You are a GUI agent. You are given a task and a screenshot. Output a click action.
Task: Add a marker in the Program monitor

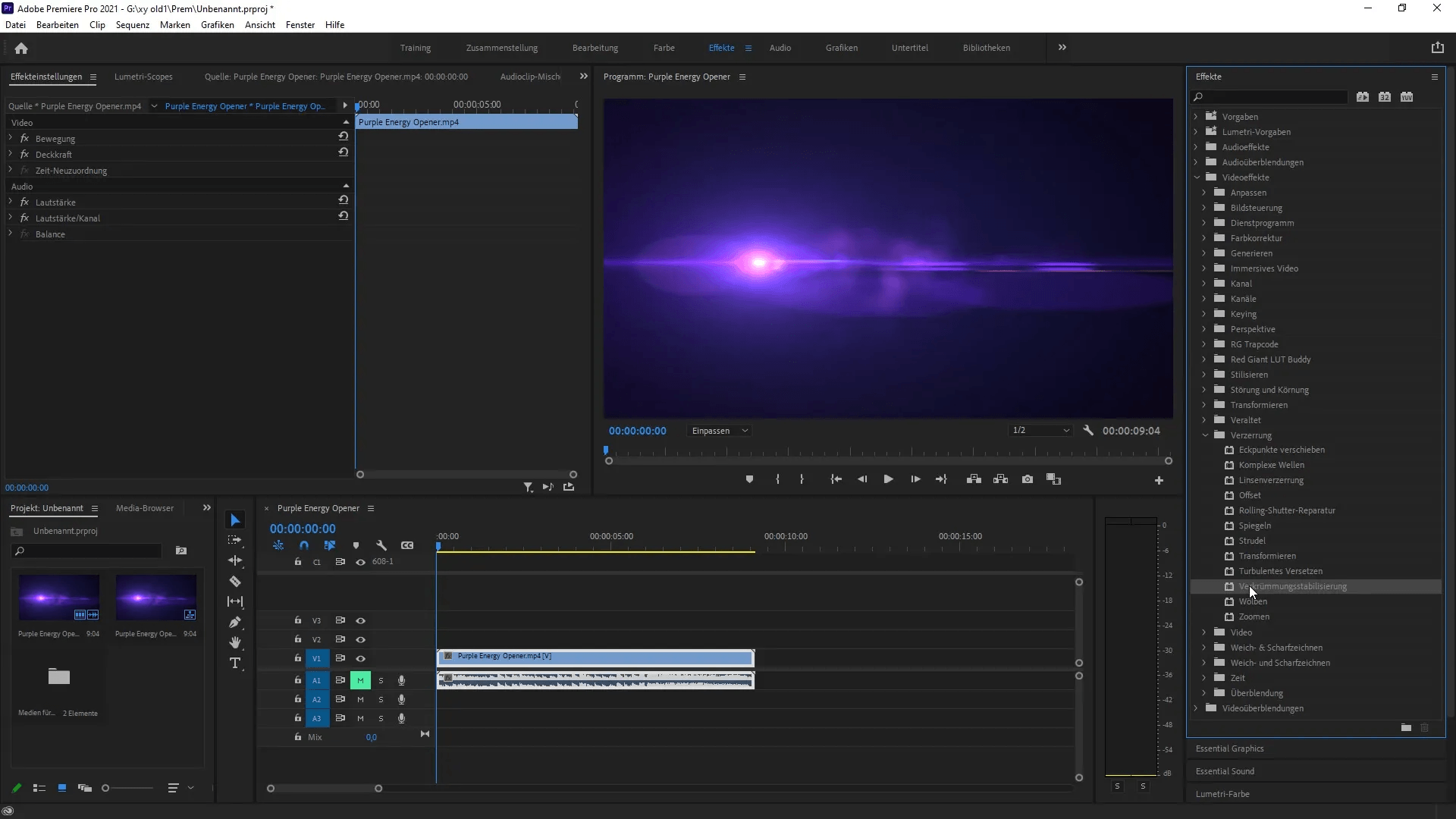pos(749,479)
